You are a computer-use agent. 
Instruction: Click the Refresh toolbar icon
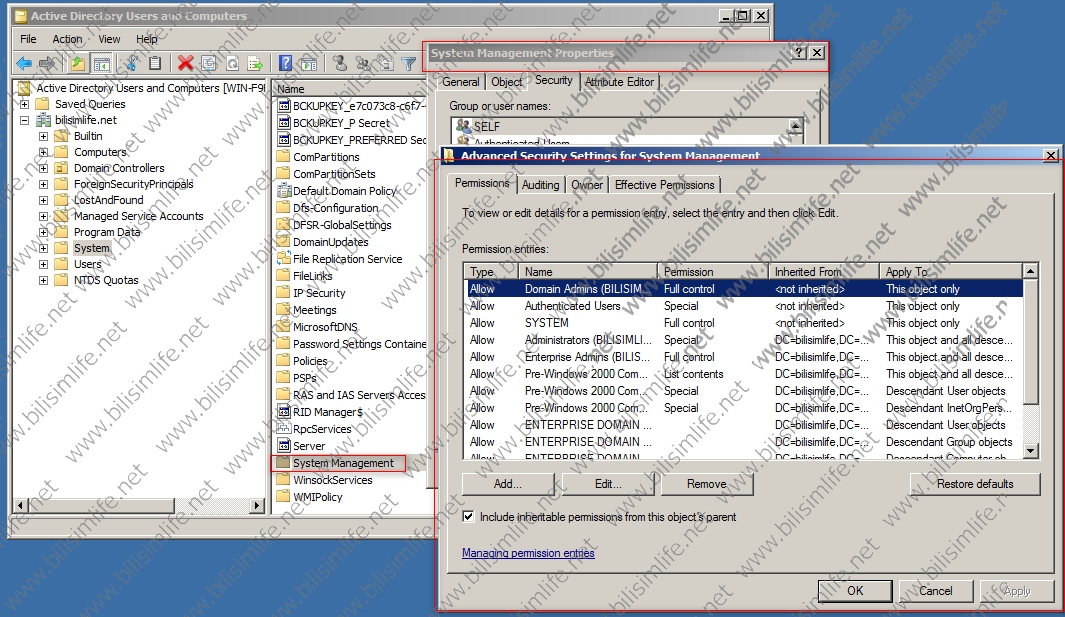tap(232, 64)
